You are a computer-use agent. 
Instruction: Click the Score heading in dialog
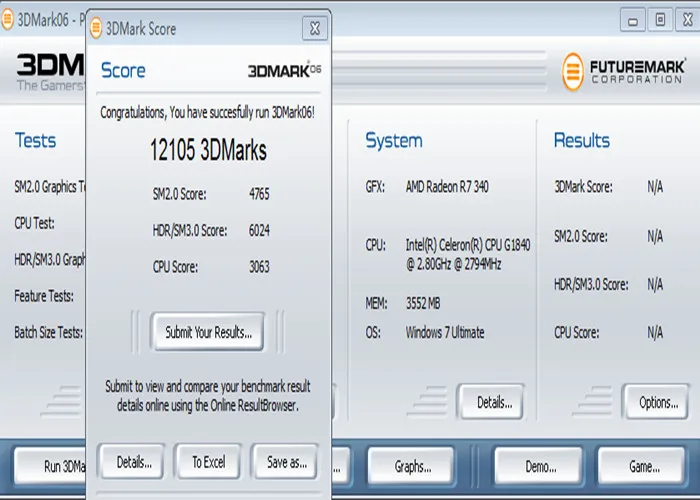point(123,70)
